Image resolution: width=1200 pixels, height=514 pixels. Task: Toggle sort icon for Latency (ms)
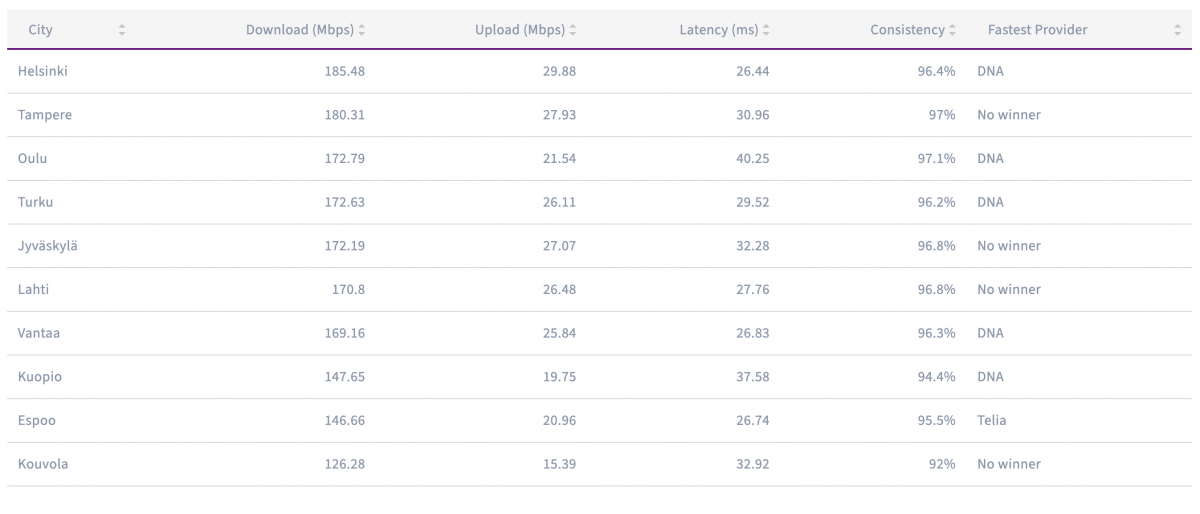767,30
